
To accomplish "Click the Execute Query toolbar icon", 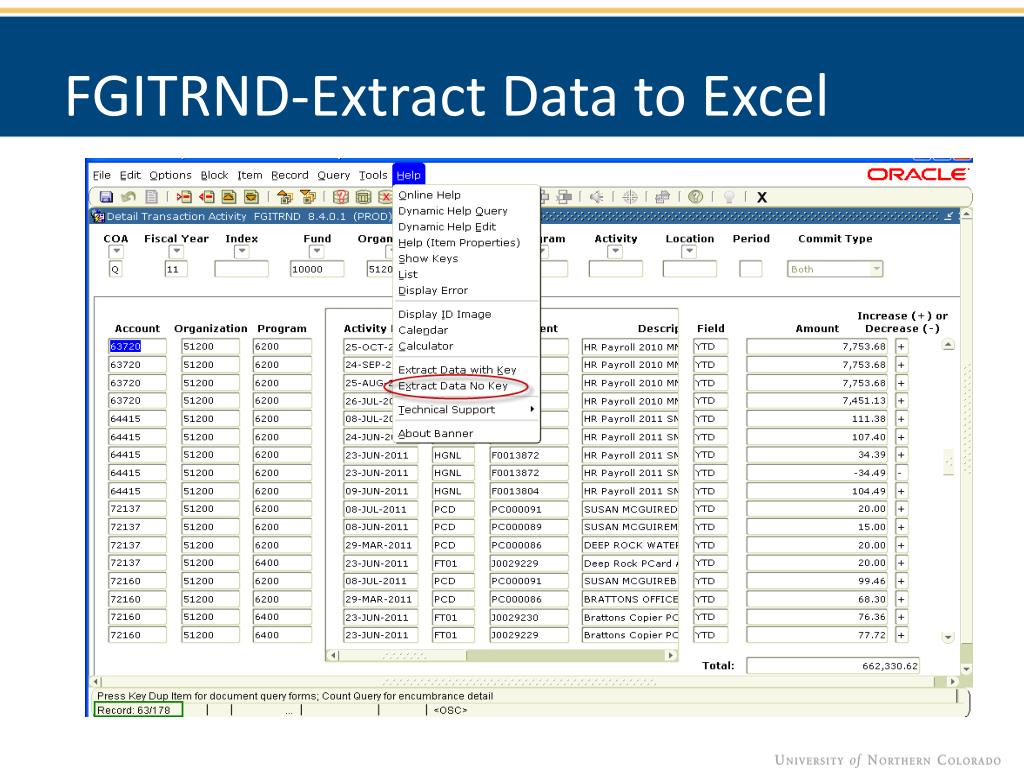I will click(x=364, y=197).
